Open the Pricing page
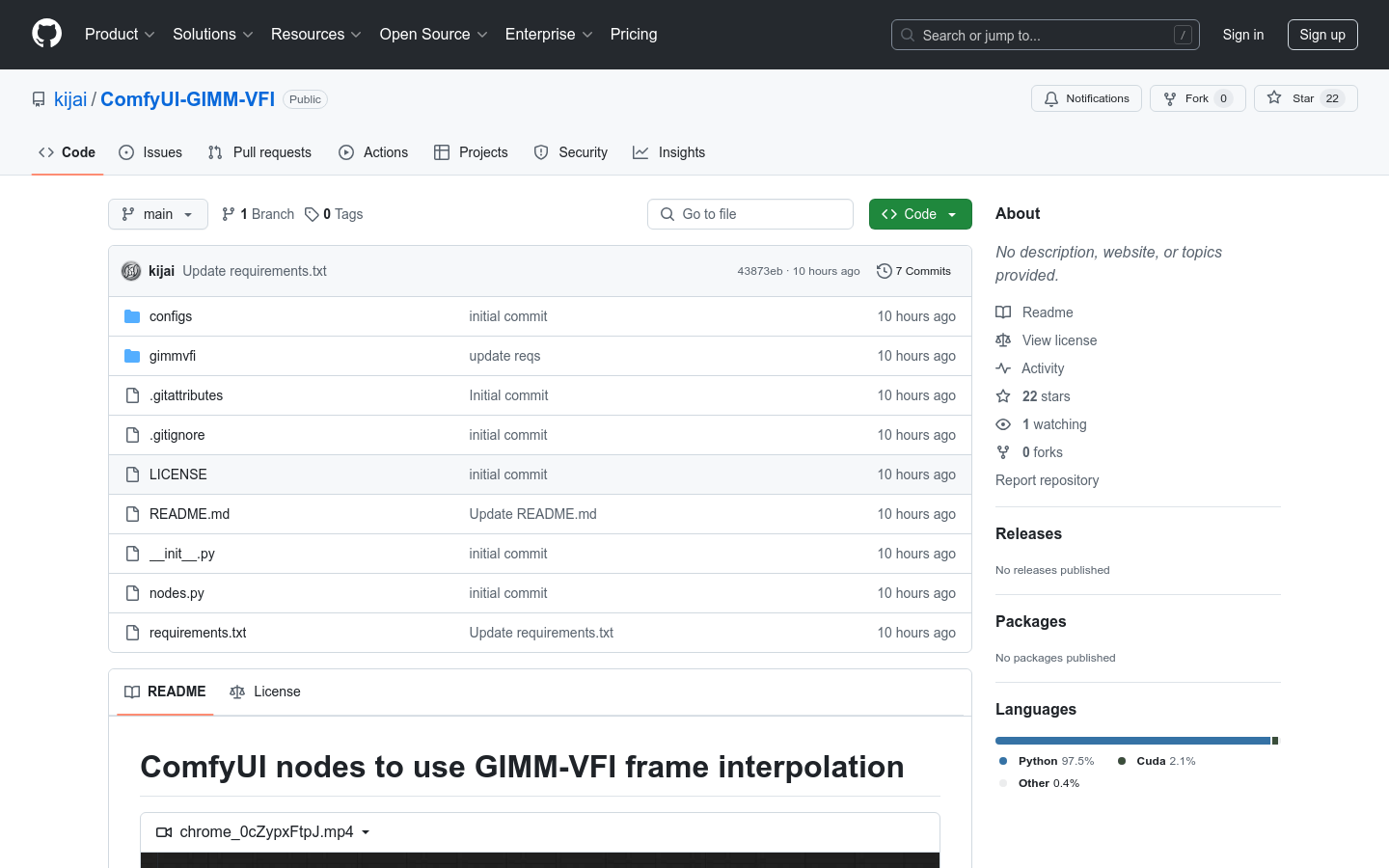The image size is (1389, 868). pyautogui.click(x=634, y=35)
